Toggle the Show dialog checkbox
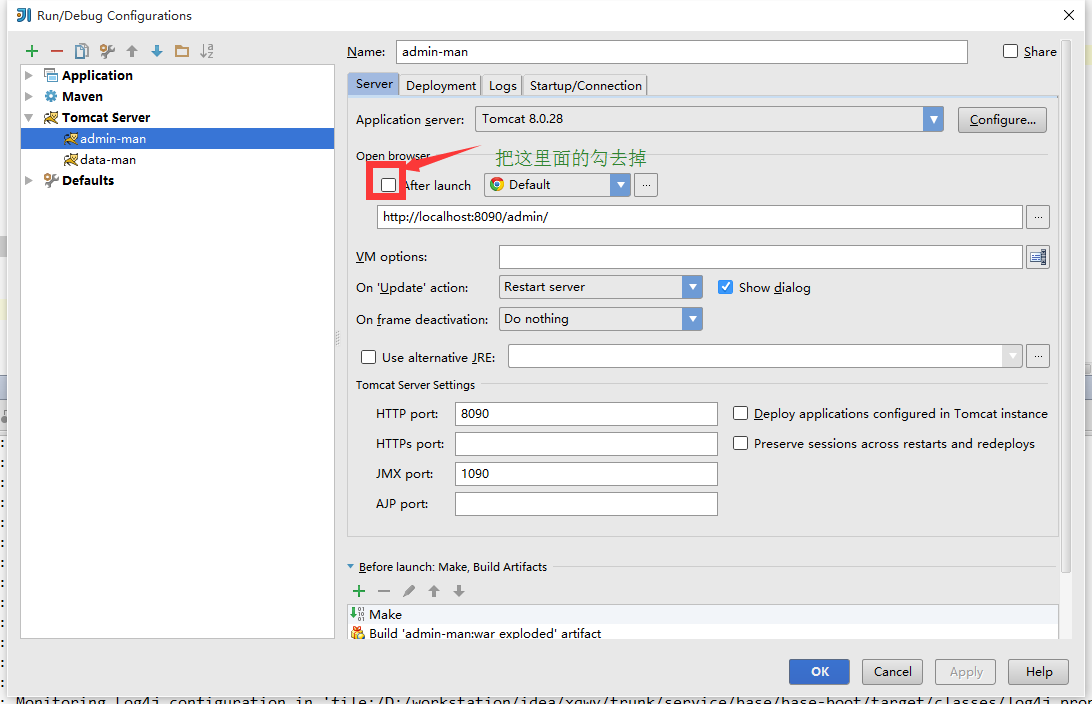This screenshot has height=704, width=1092. (x=726, y=287)
